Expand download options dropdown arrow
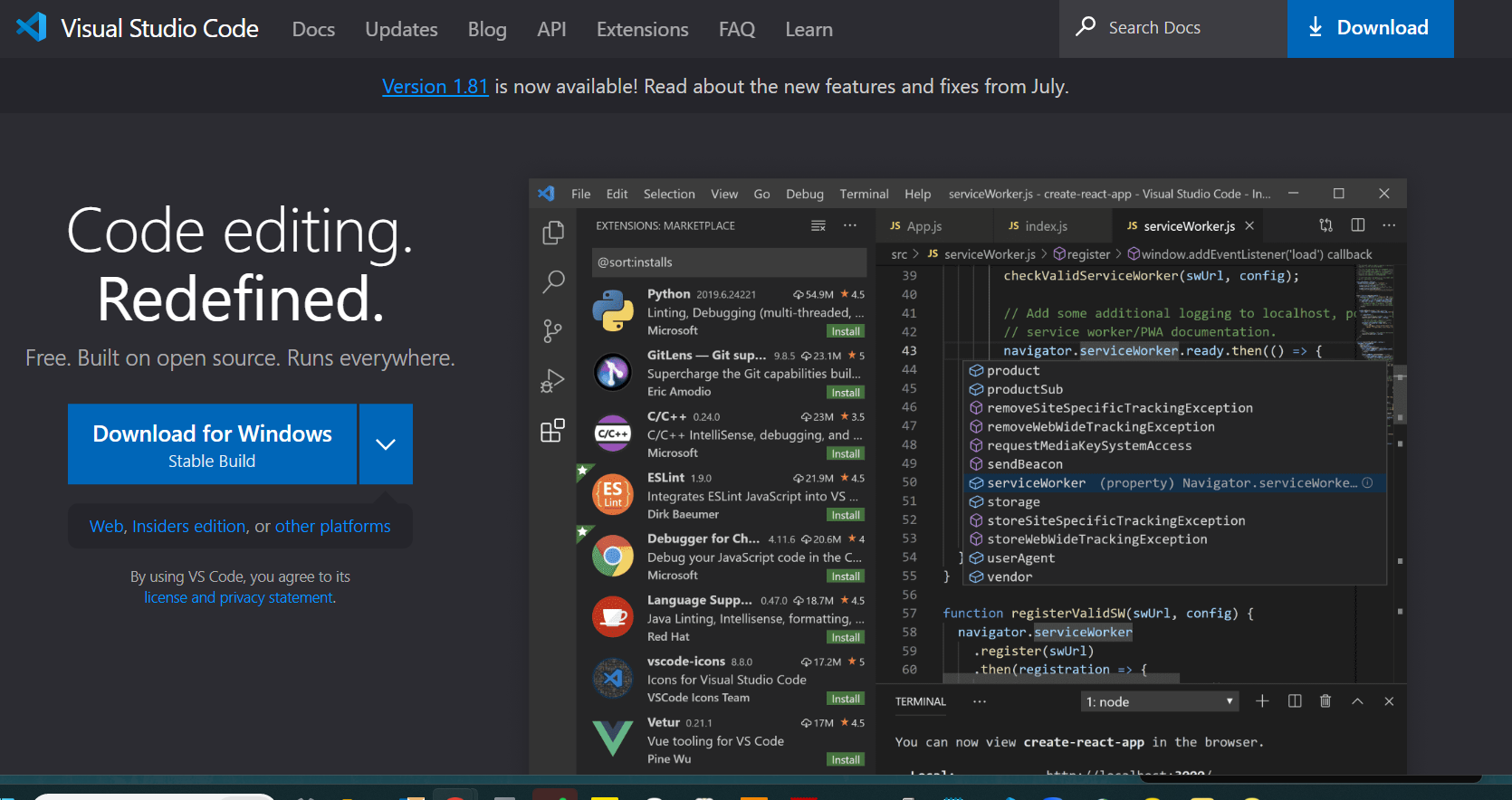1512x800 pixels. (386, 444)
